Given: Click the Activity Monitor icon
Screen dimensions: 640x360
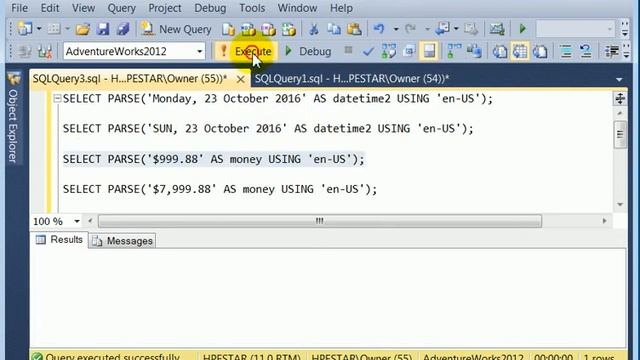Looking at the screenshot, I should pos(497,29).
